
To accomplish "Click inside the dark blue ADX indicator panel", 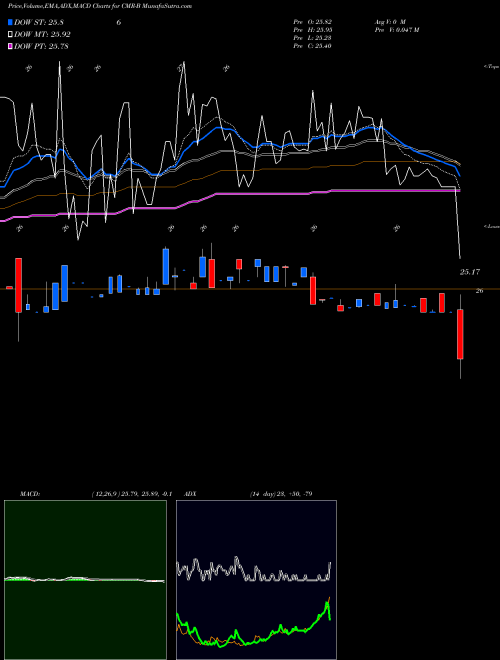I will pos(256,580).
